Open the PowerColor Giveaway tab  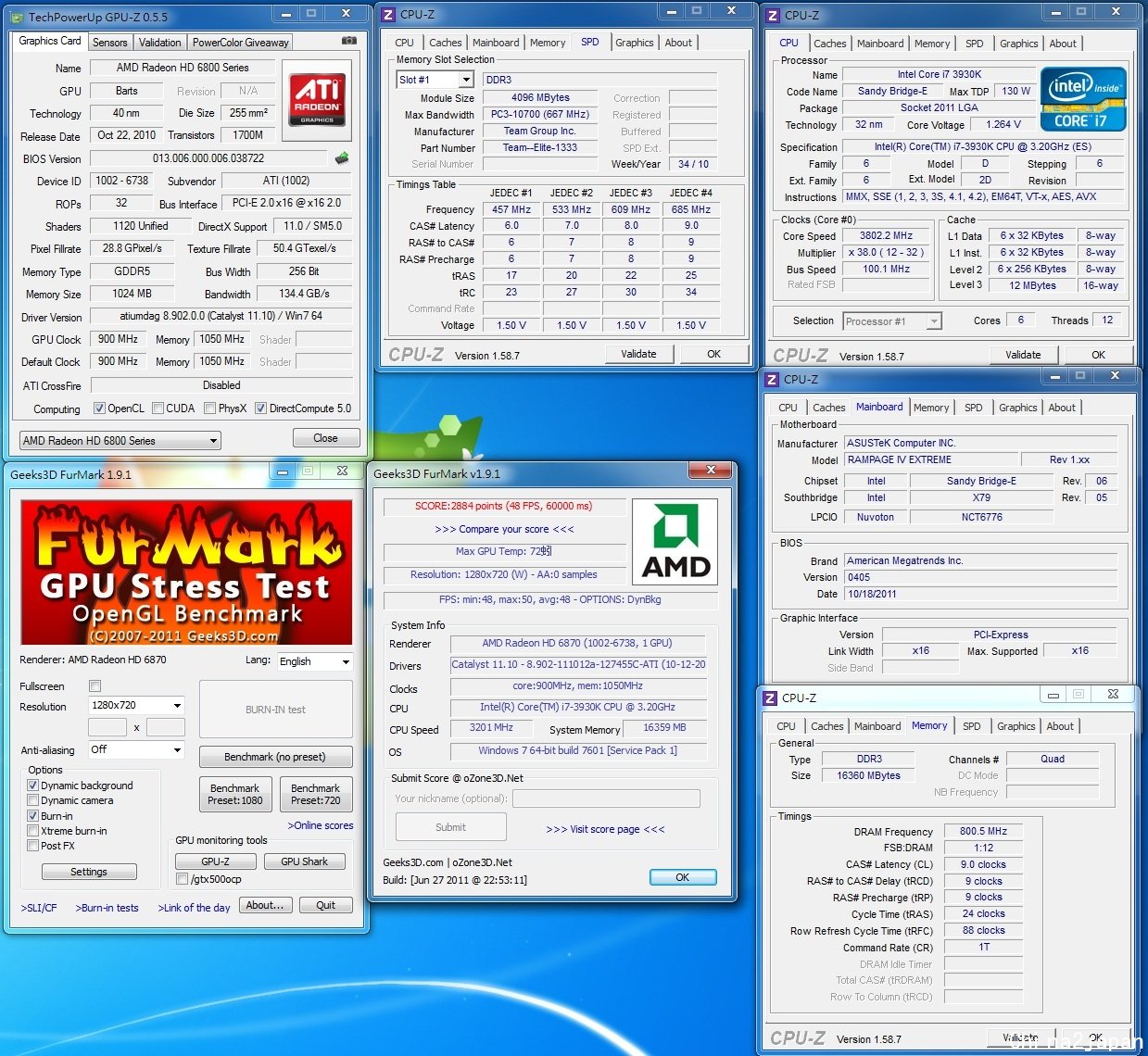pos(241,43)
